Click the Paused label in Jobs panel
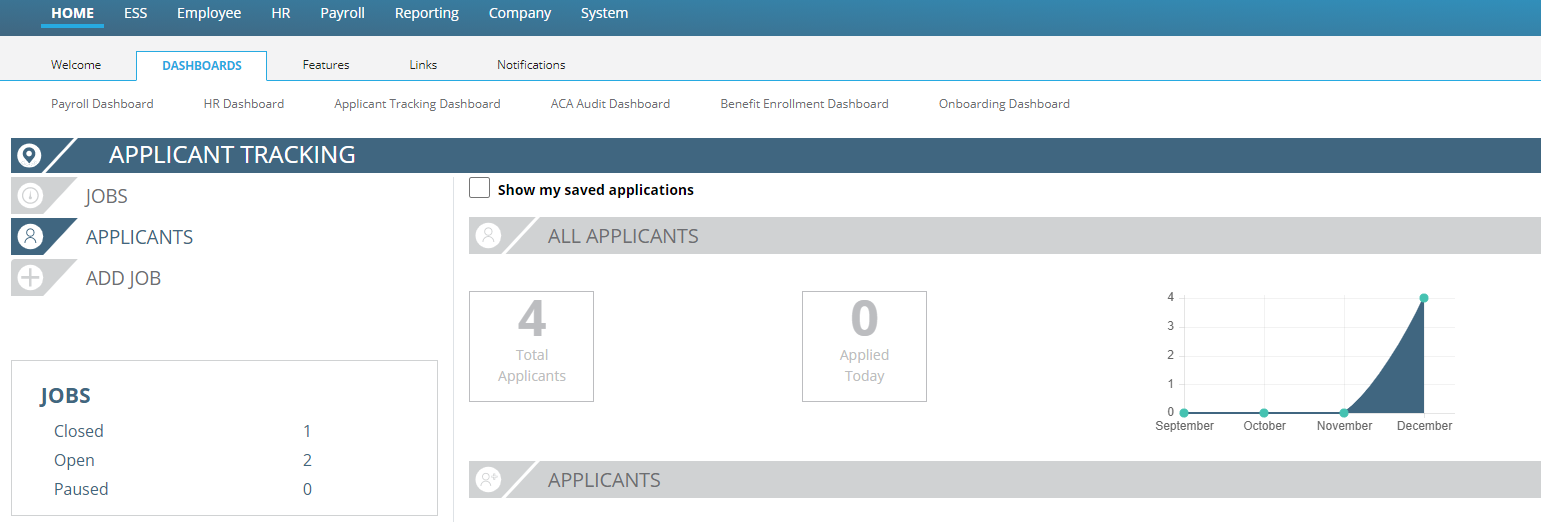 click(81, 489)
